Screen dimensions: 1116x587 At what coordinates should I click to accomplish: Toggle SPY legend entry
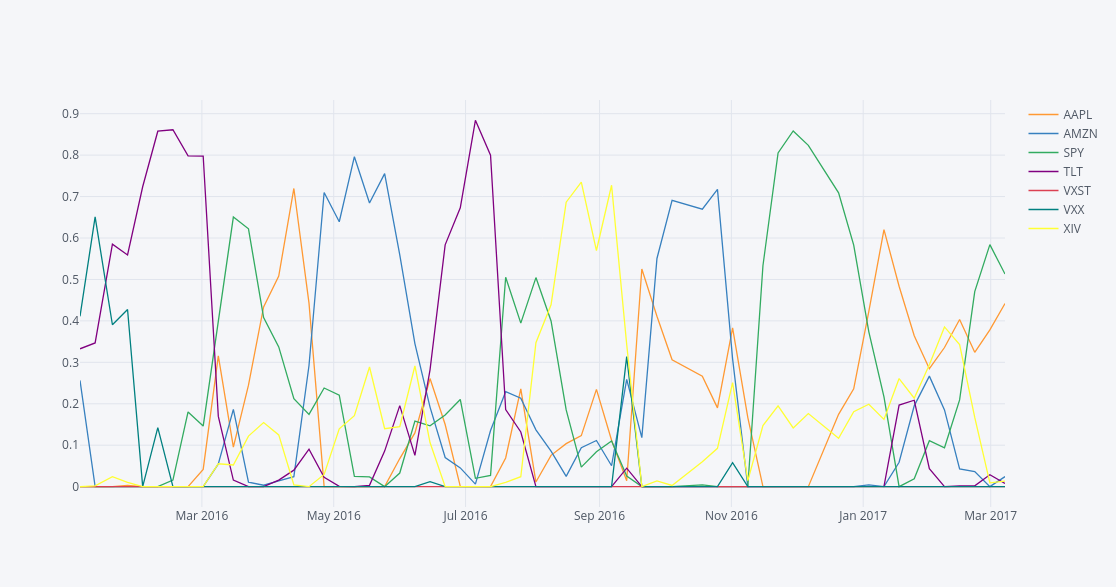pos(1073,153)
